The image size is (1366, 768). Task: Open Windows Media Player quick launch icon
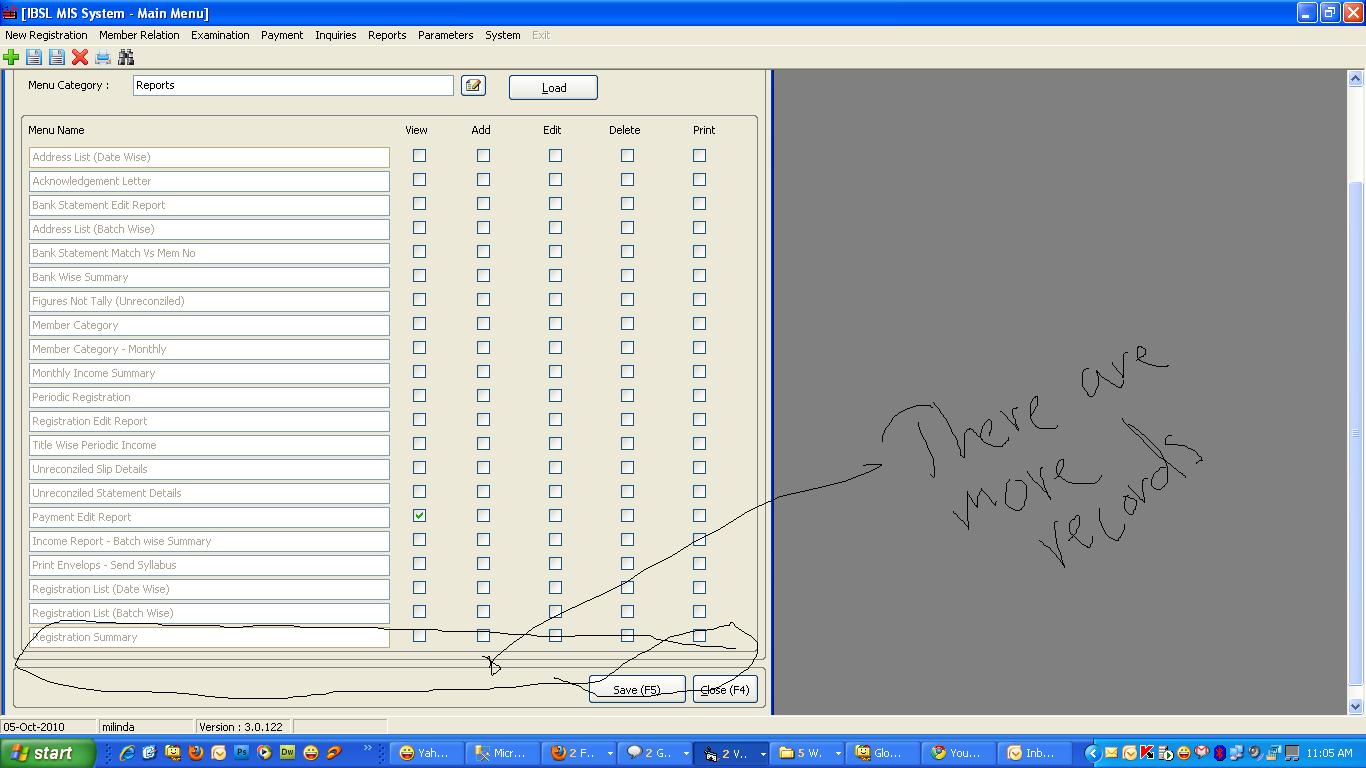pos(264,753)
